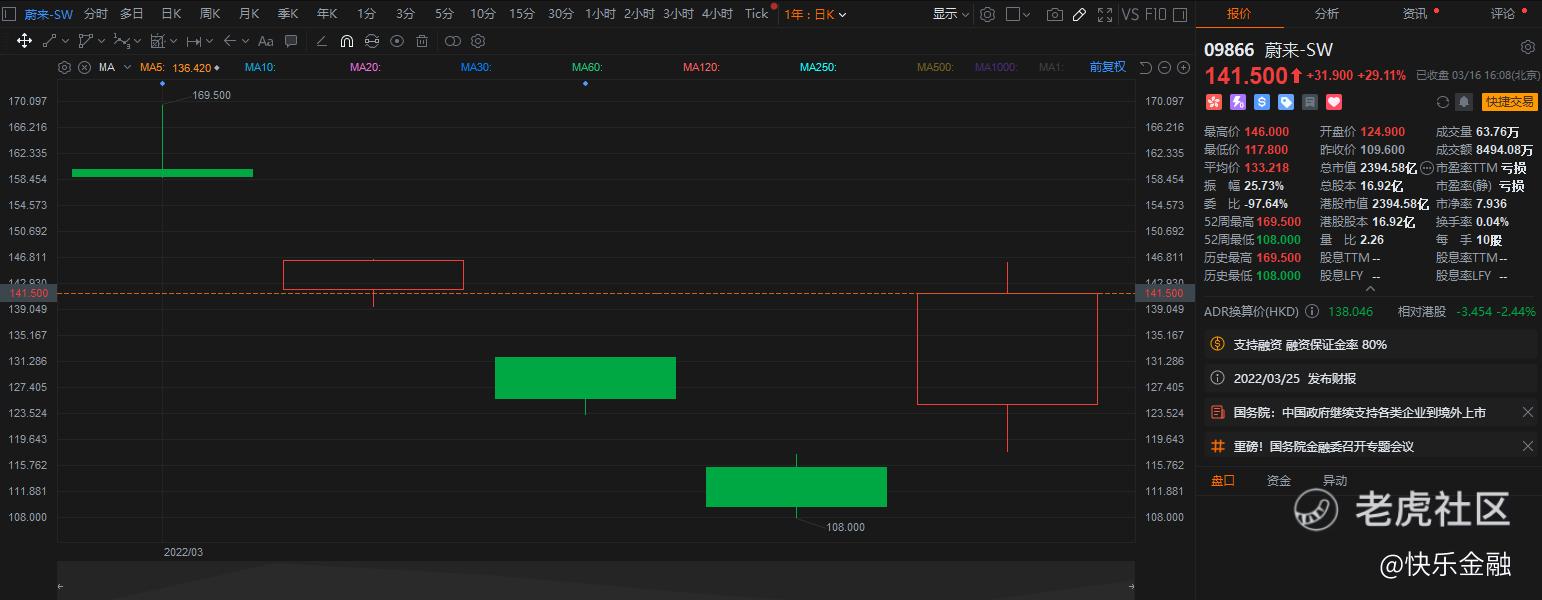Viewport: 1542px width, 600px height.
Task: Collapse the quote details chevron
Action: 1369,289
